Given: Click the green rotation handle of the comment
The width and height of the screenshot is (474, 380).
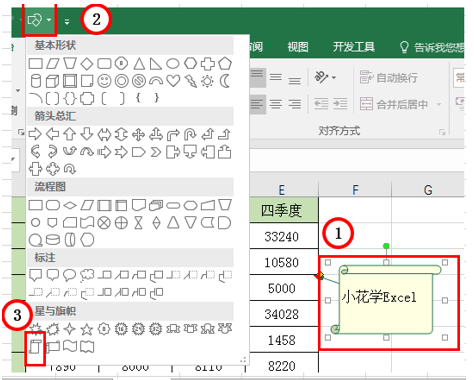Looking at the screenshot, I should (x=386, y=246).
